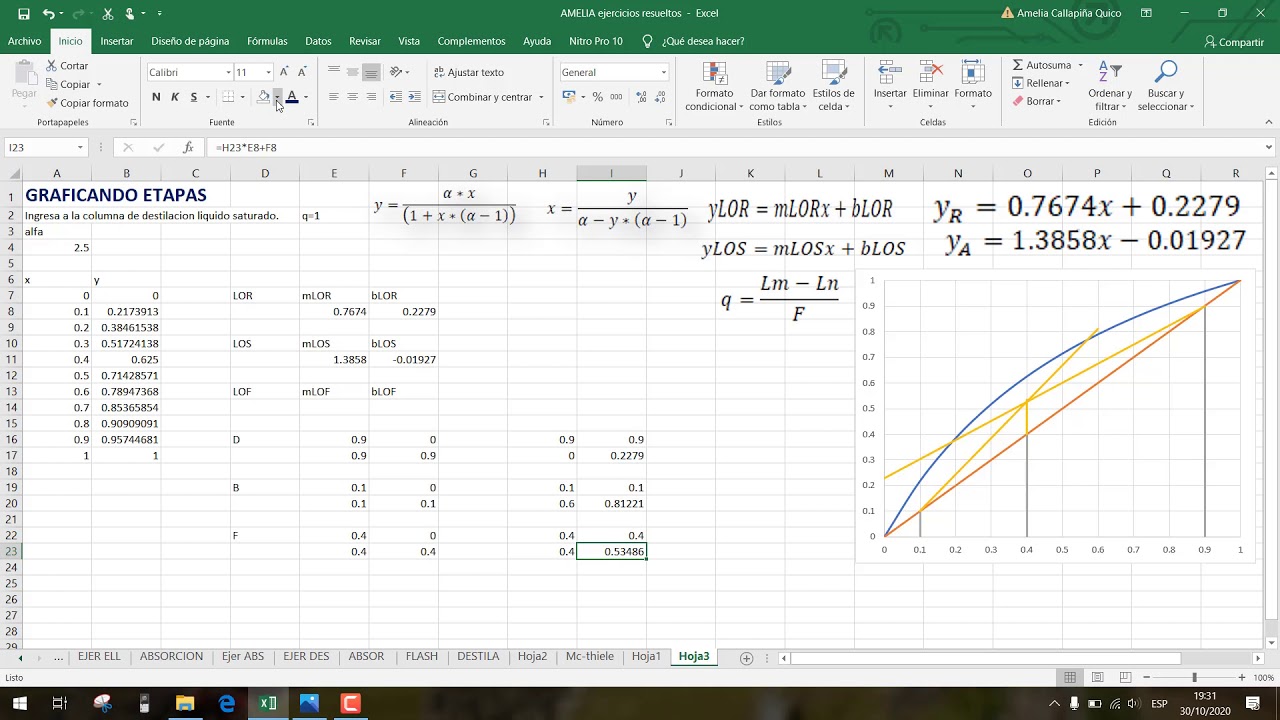Align text right
Screen dimensions: 1280x720
pyautogui.click(x=371, y=97)
